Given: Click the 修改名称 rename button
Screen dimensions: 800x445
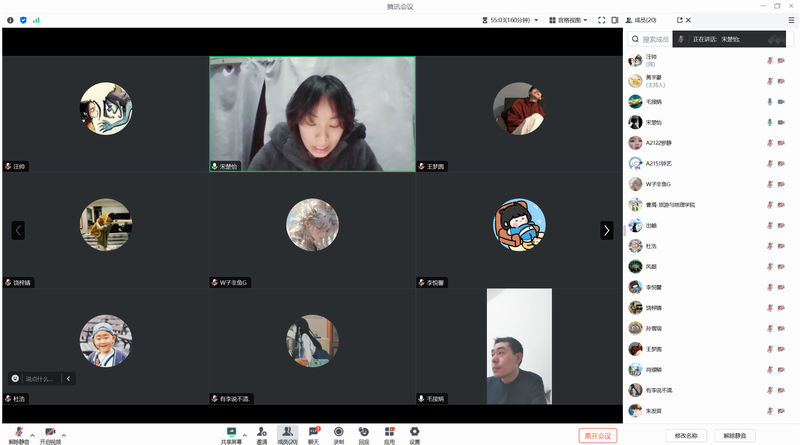Looking at the screenshot, I should pyautogui.click(x=687, y=435).
